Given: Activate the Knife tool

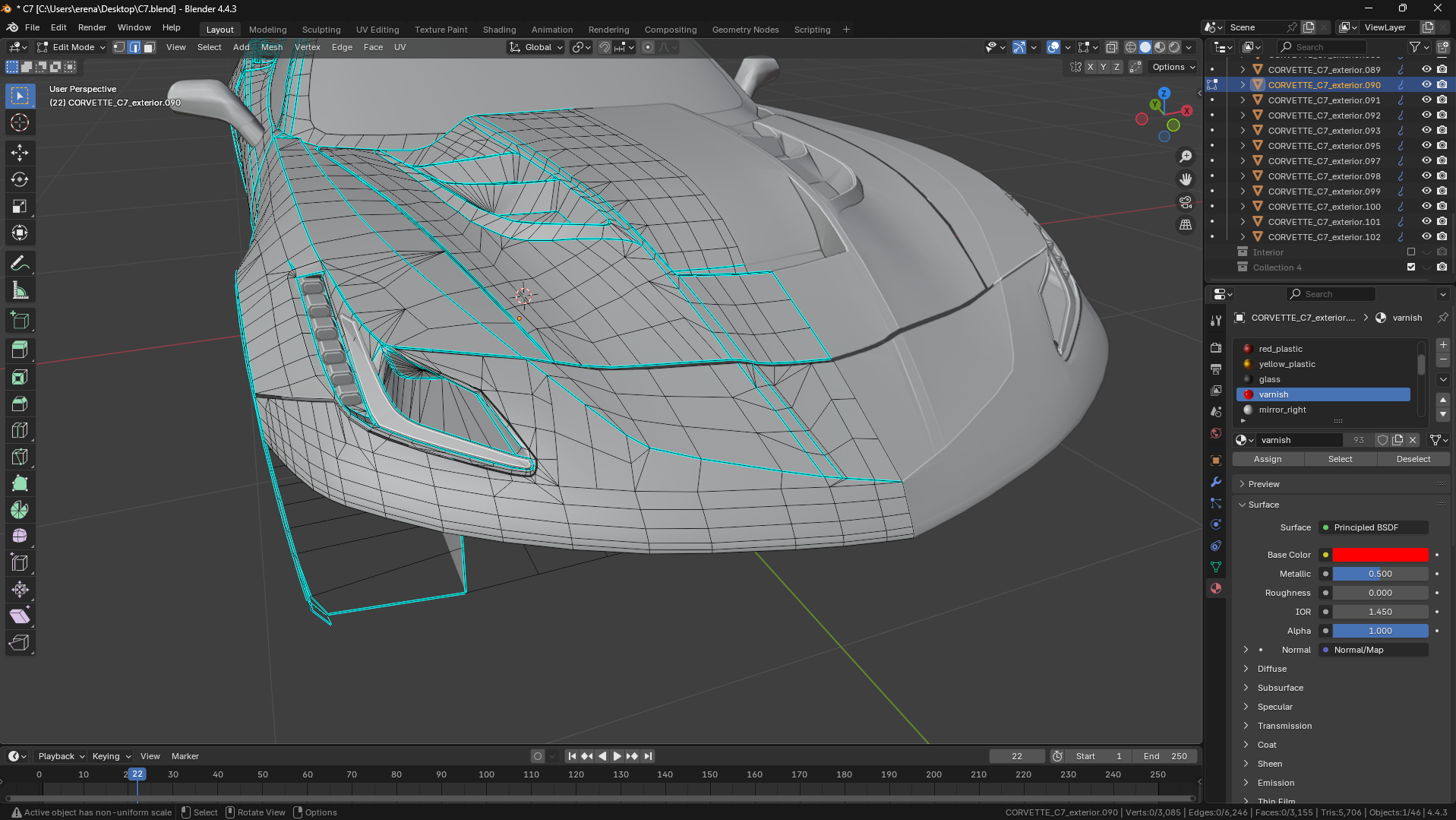Looking at the screenshot, I should pyautogui.click(x=20, y=457).
